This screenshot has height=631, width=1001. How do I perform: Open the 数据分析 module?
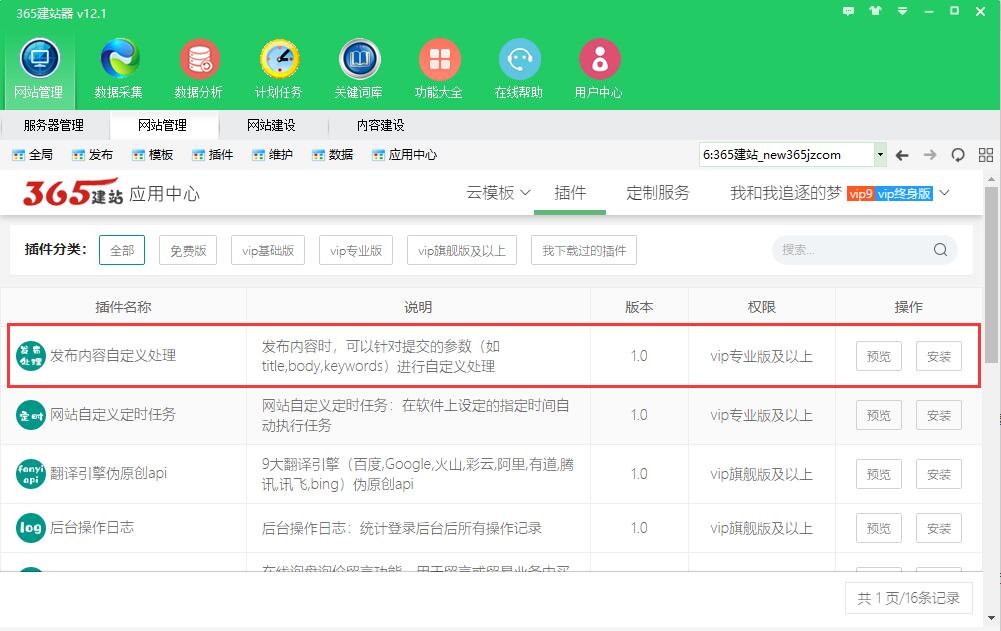pos(199,69)
